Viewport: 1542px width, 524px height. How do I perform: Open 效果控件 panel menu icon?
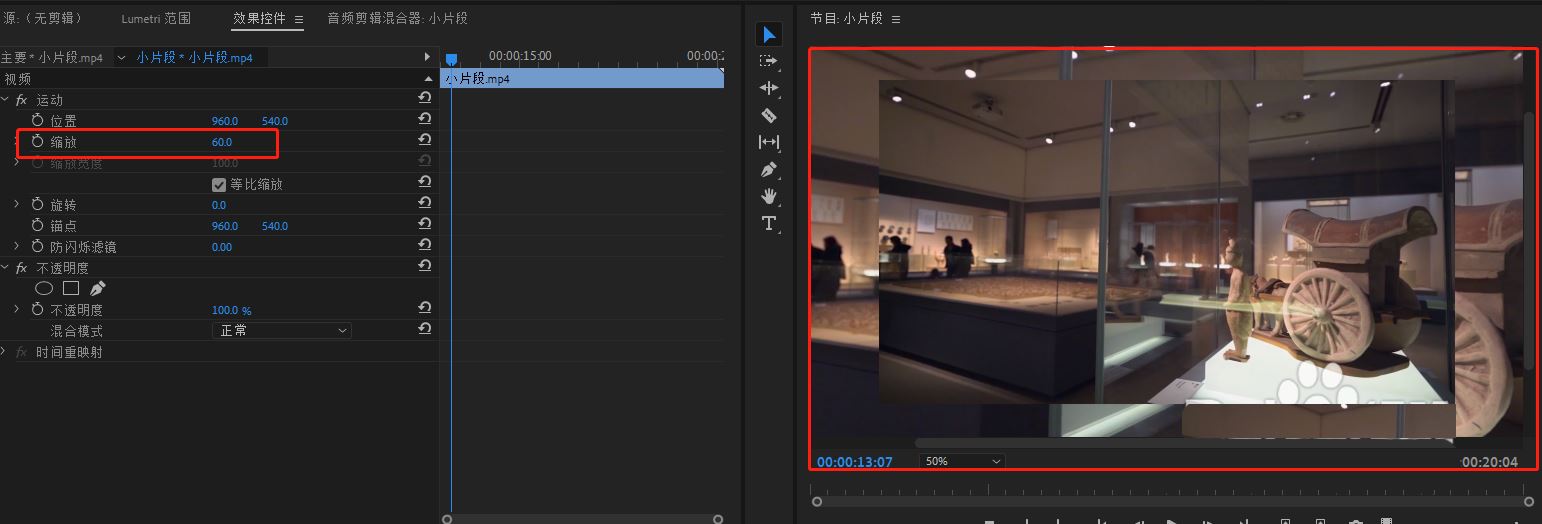tap(298, 19)
